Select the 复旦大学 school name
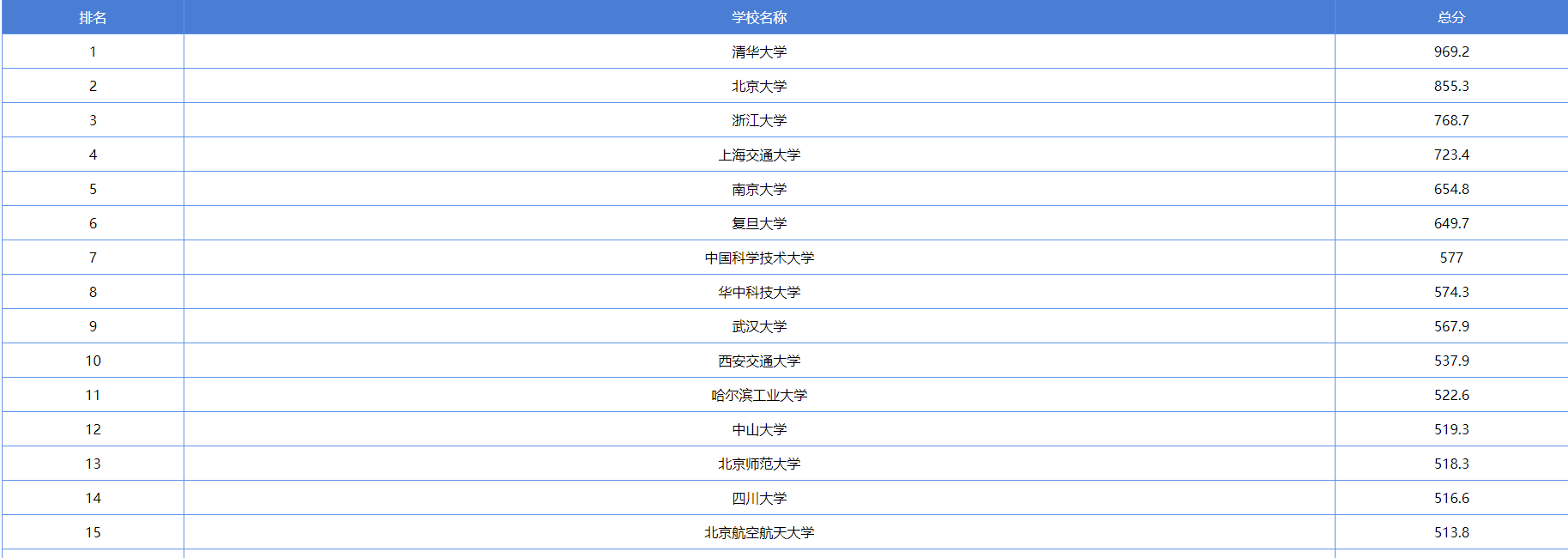The height and width of the screenshot is (558, 1568). tap(759, 223)
